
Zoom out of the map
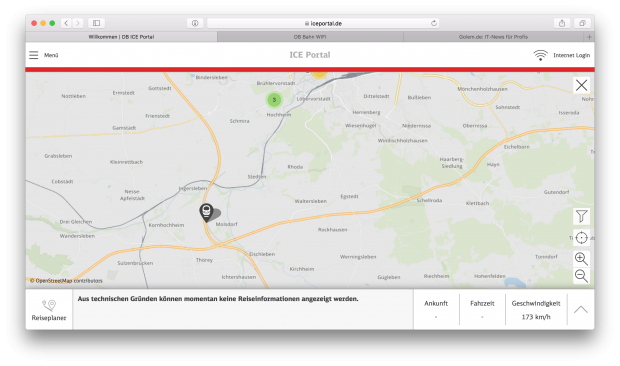(x=581, y=275)
